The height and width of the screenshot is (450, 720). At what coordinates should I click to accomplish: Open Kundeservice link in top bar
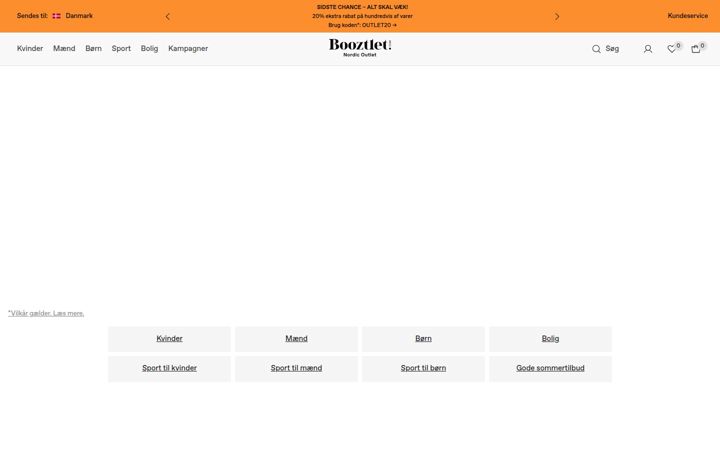pyautogui.click(x=687, y=16)
